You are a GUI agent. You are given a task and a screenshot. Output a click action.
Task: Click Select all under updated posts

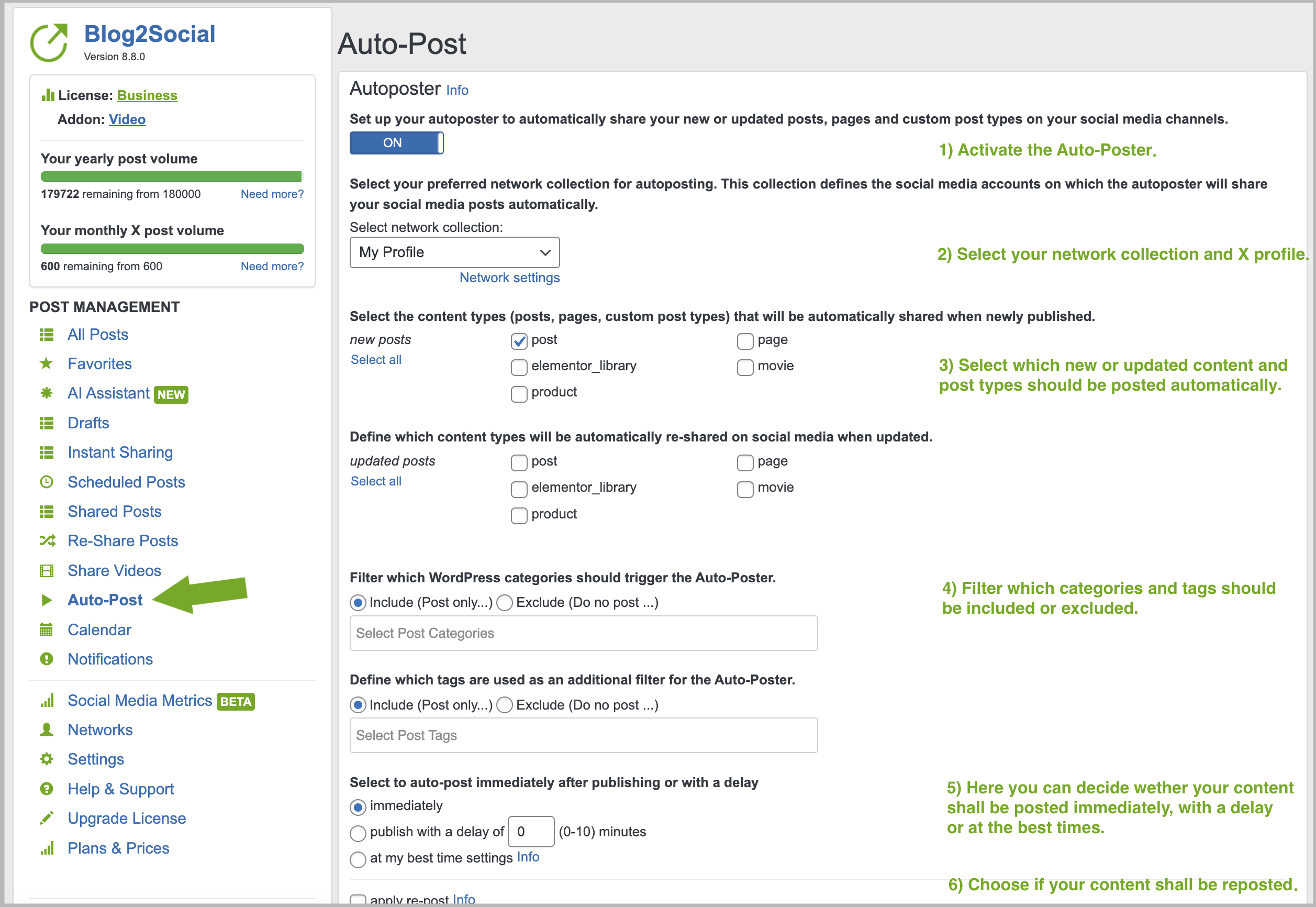tap(375, 481)
